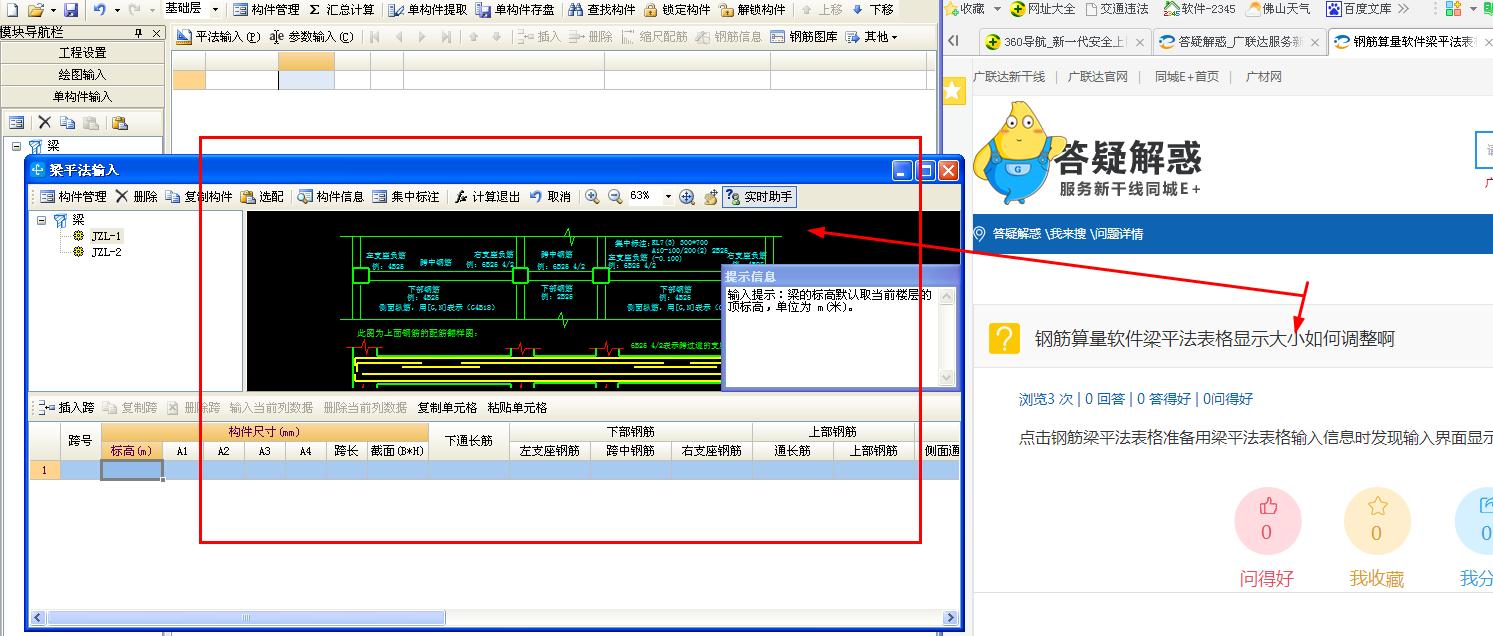Click the 下通长筋 column header
Viewport: 1493px width, 636px height.
click(x=469, y=441)
